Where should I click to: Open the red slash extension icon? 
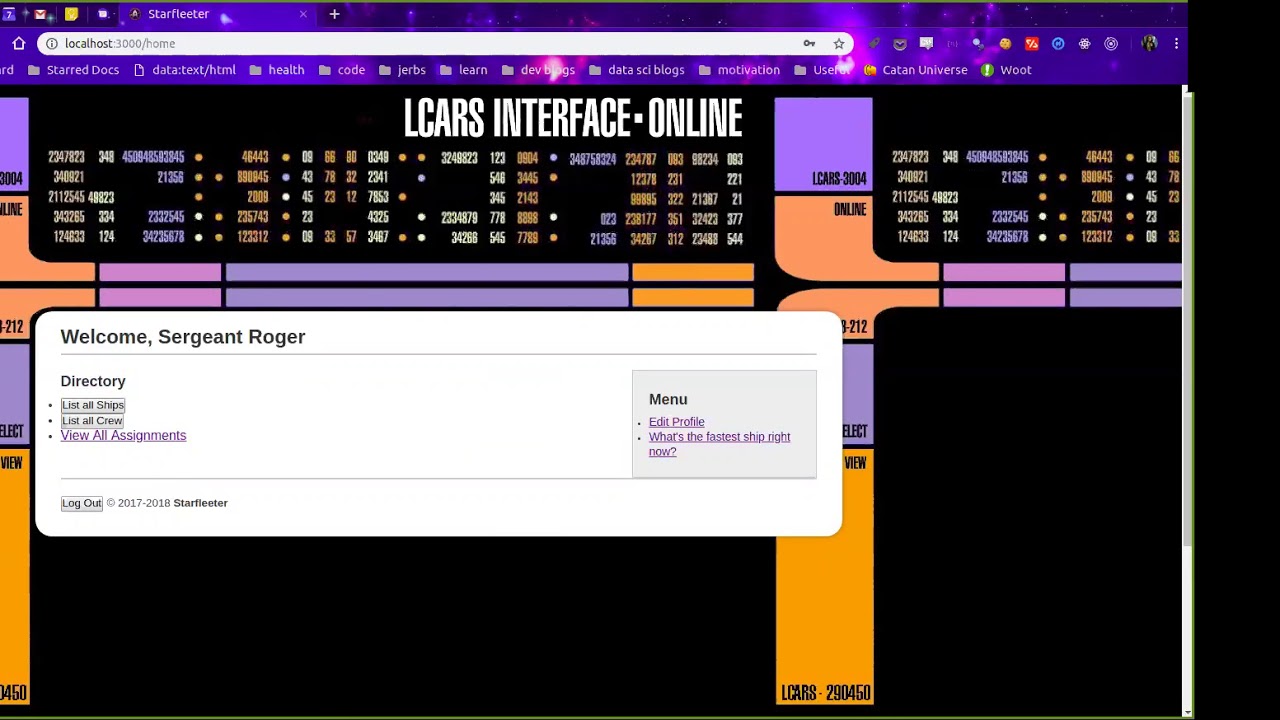click(x=1032, y=43)
